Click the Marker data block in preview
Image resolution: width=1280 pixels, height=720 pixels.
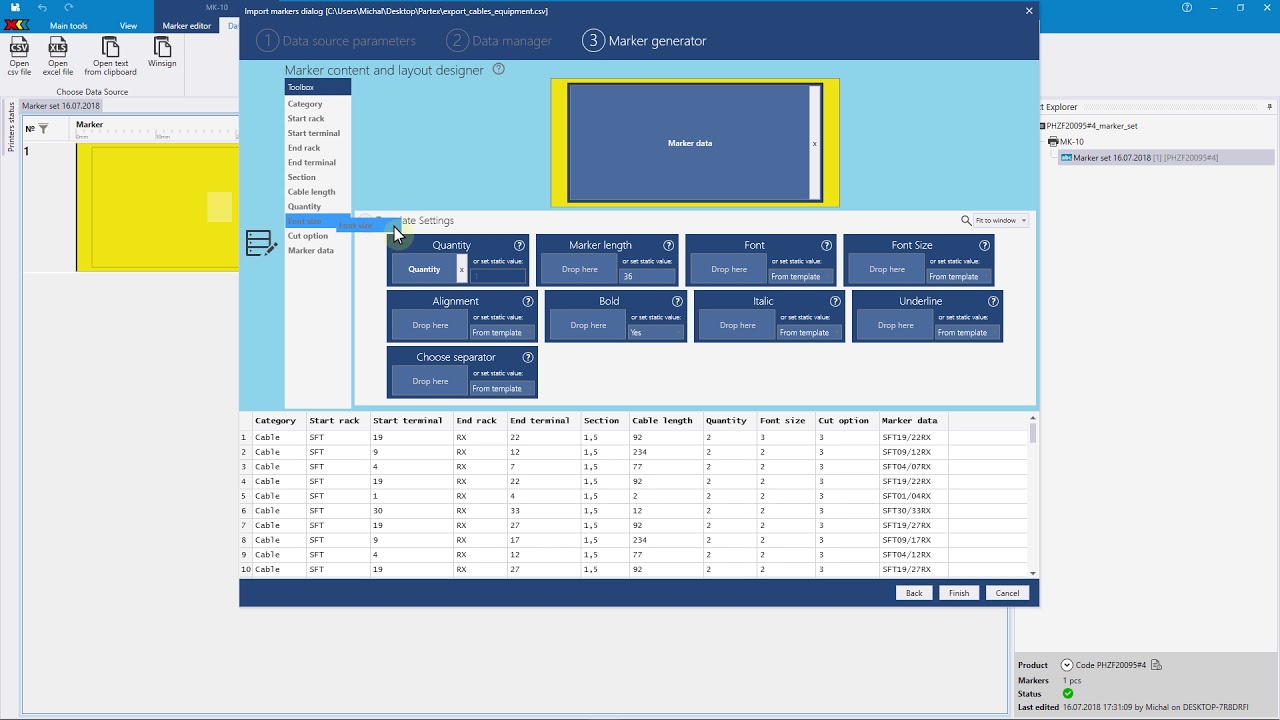point(690,143)
